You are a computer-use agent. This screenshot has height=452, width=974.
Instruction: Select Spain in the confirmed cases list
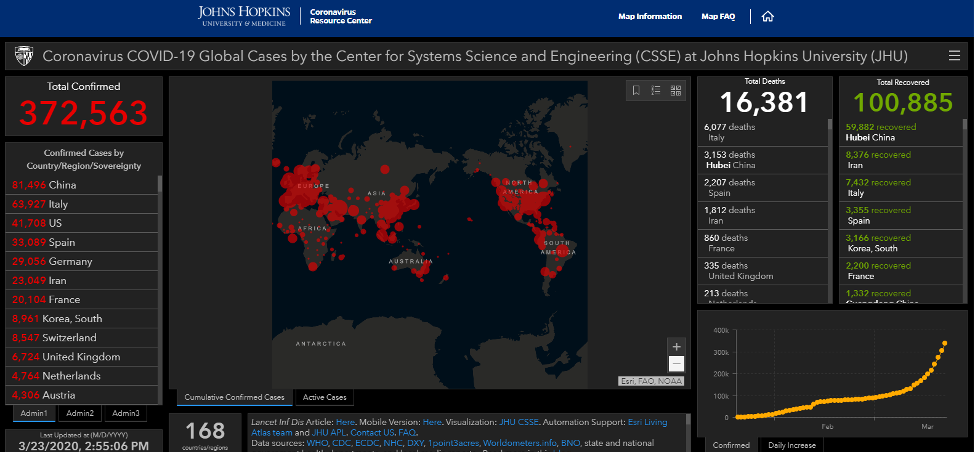(x=82, y=242)
